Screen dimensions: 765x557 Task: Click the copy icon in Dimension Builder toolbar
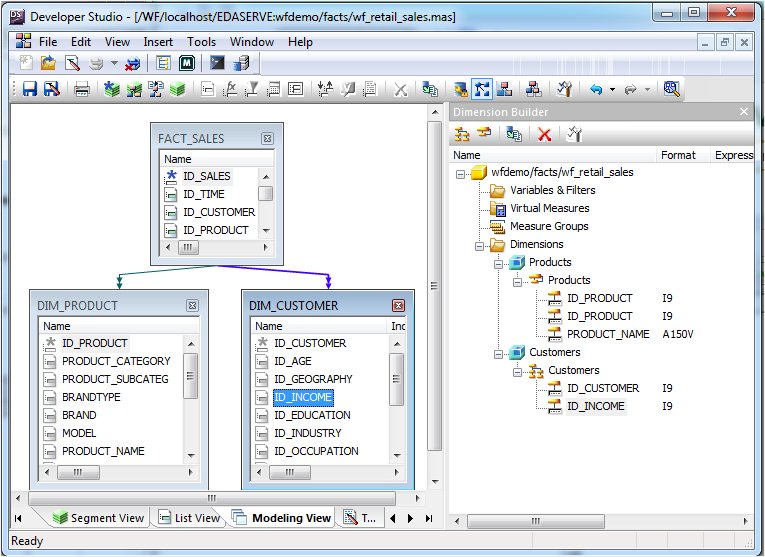(x=514, y=134)
